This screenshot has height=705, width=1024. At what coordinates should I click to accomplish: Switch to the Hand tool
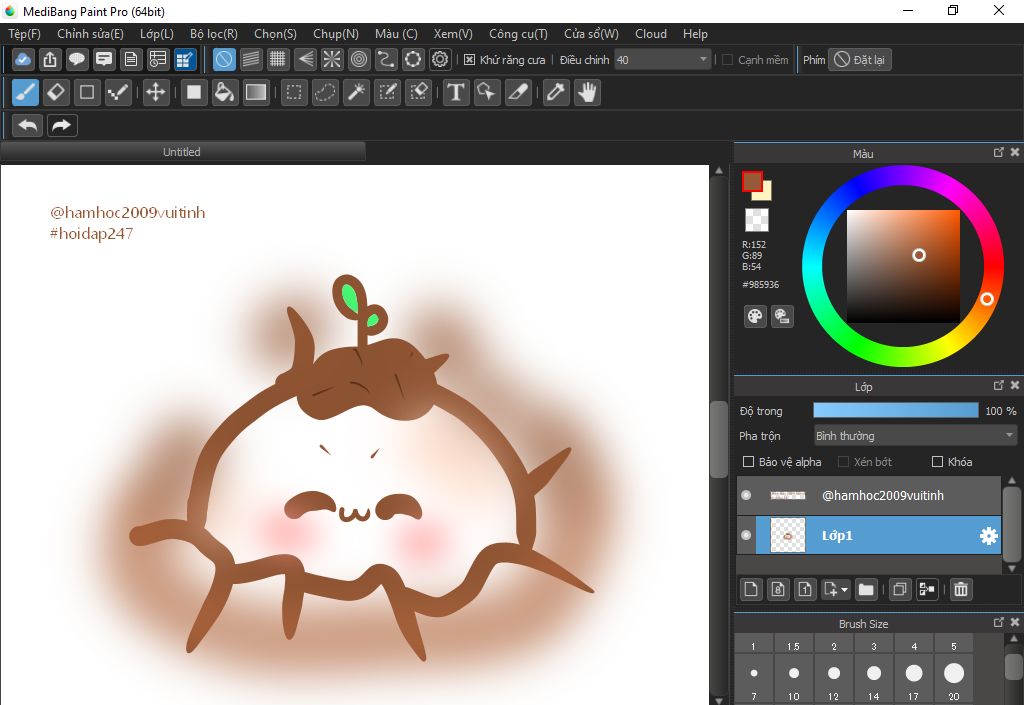(x=588, y=92)
